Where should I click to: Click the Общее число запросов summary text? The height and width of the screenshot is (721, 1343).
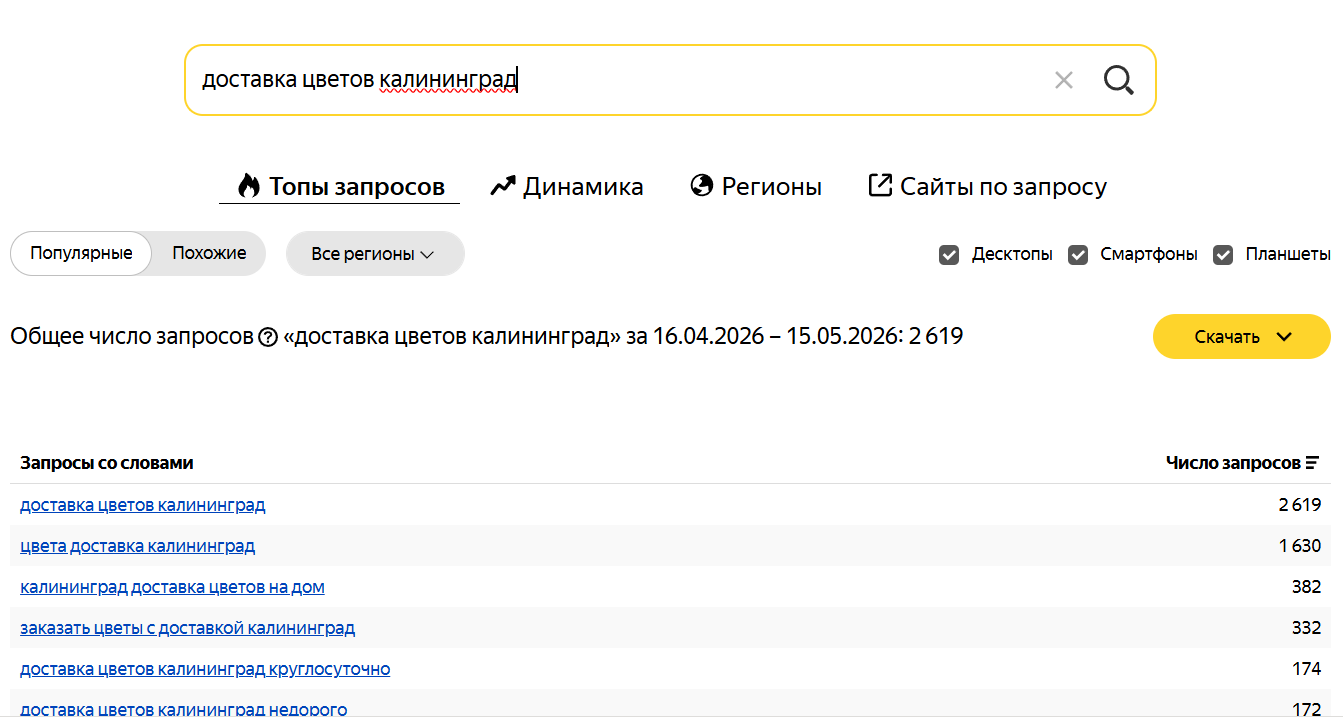(x=486, y=337)
